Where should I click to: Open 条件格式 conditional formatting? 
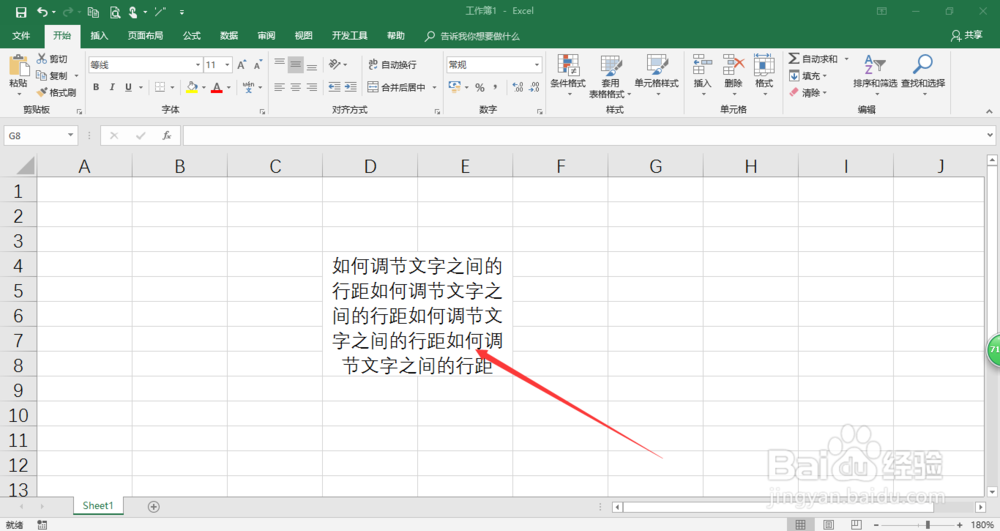[x=568, y=74]
